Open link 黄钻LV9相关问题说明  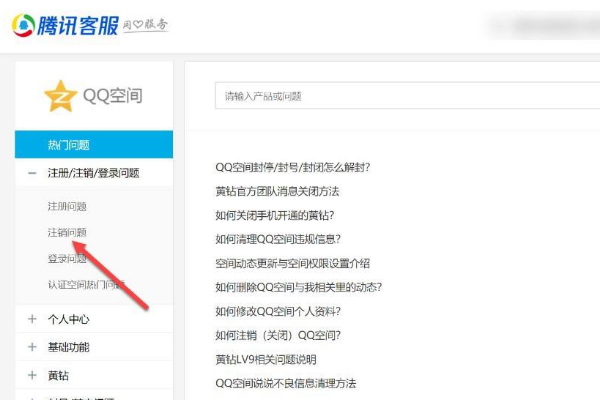pos(266,359)
